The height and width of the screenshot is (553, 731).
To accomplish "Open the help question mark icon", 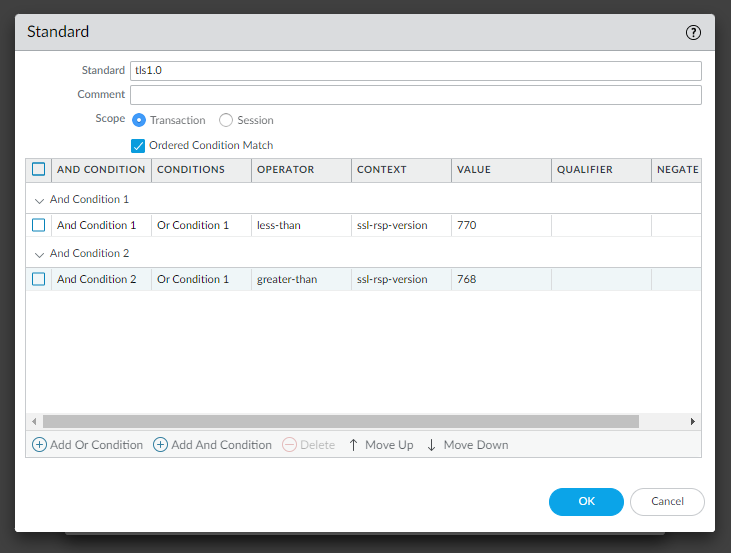I will [693, 32].
